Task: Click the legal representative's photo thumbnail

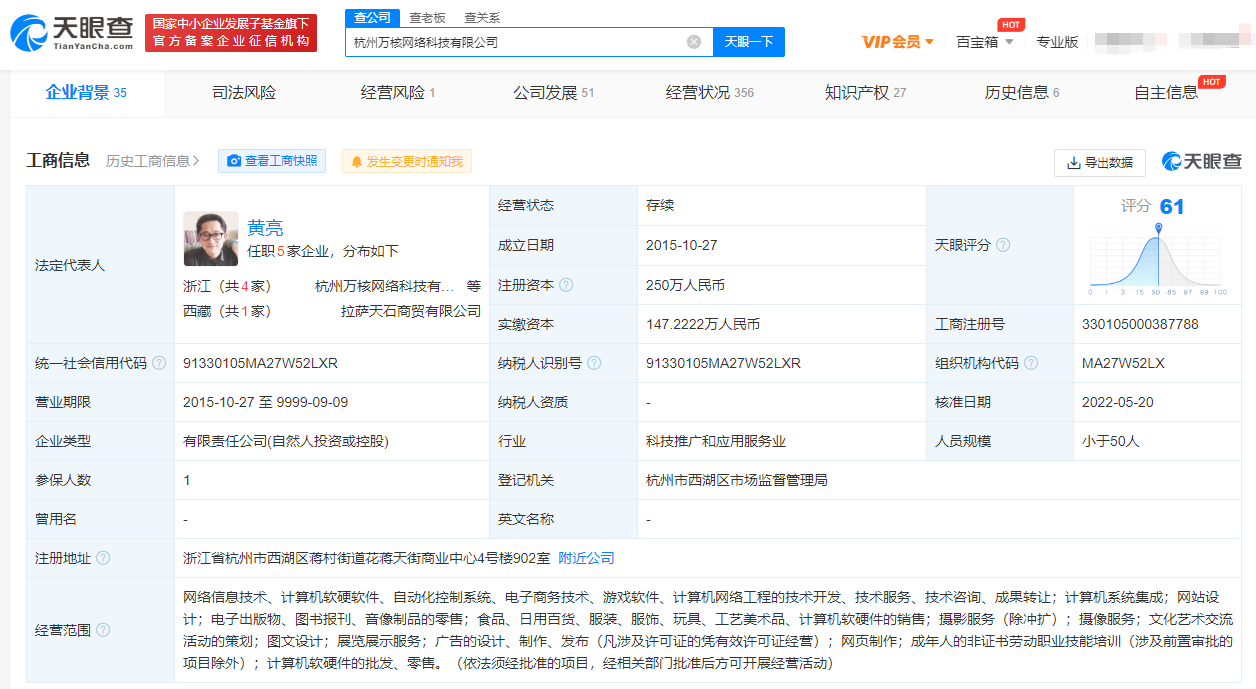Action: (211, 239)
